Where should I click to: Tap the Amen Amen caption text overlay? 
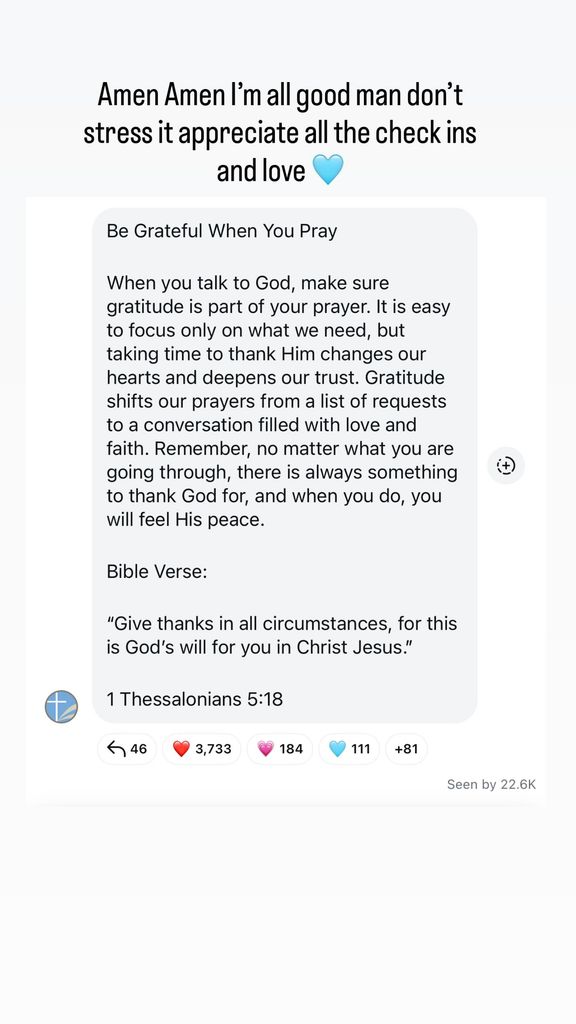click(288, 131)
